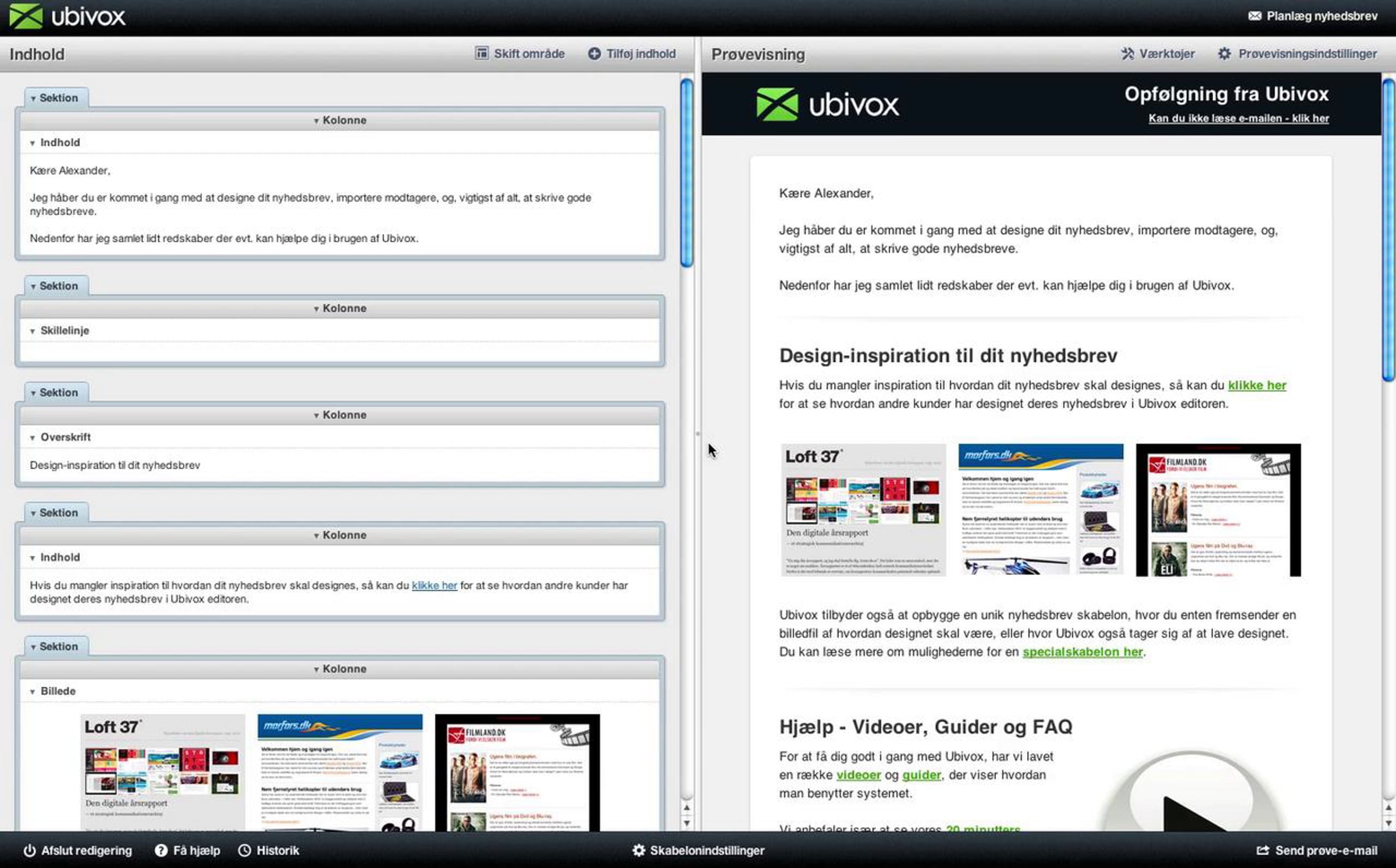Open Kolonne dropdown above the Skillelinje block
This screenshot has height=868, width=1396.
pyautogui.click(x=340, y=308)
